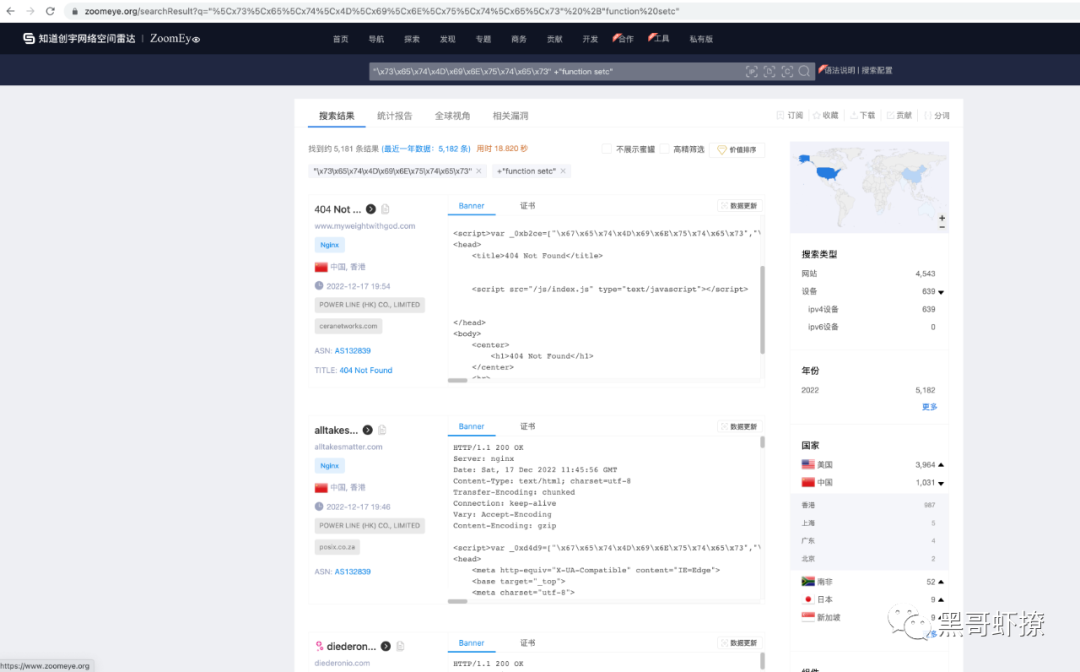Click the IP scan icon in the search bar
The height and width of the screenshot is (672, 1080).
tap(751, 72)
